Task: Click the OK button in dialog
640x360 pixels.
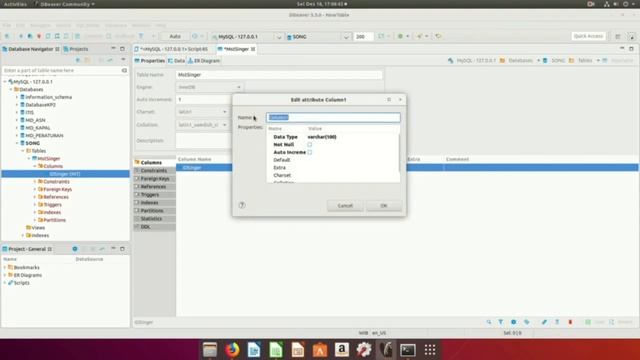Action: point(384,205)
